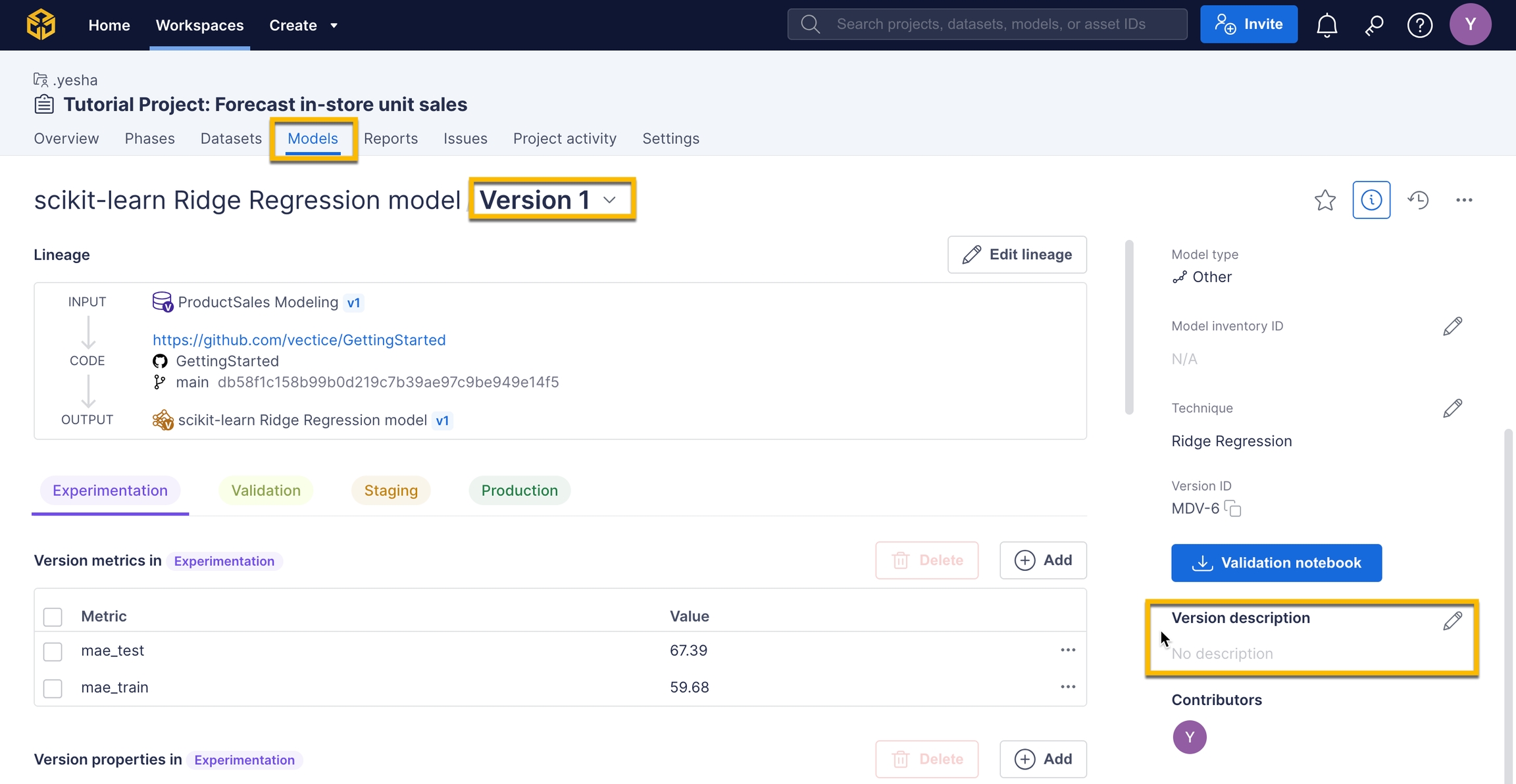Edit the Version description pencil icon
Viewport: 1516px width, 784px height.
(x=1452, y=621)
